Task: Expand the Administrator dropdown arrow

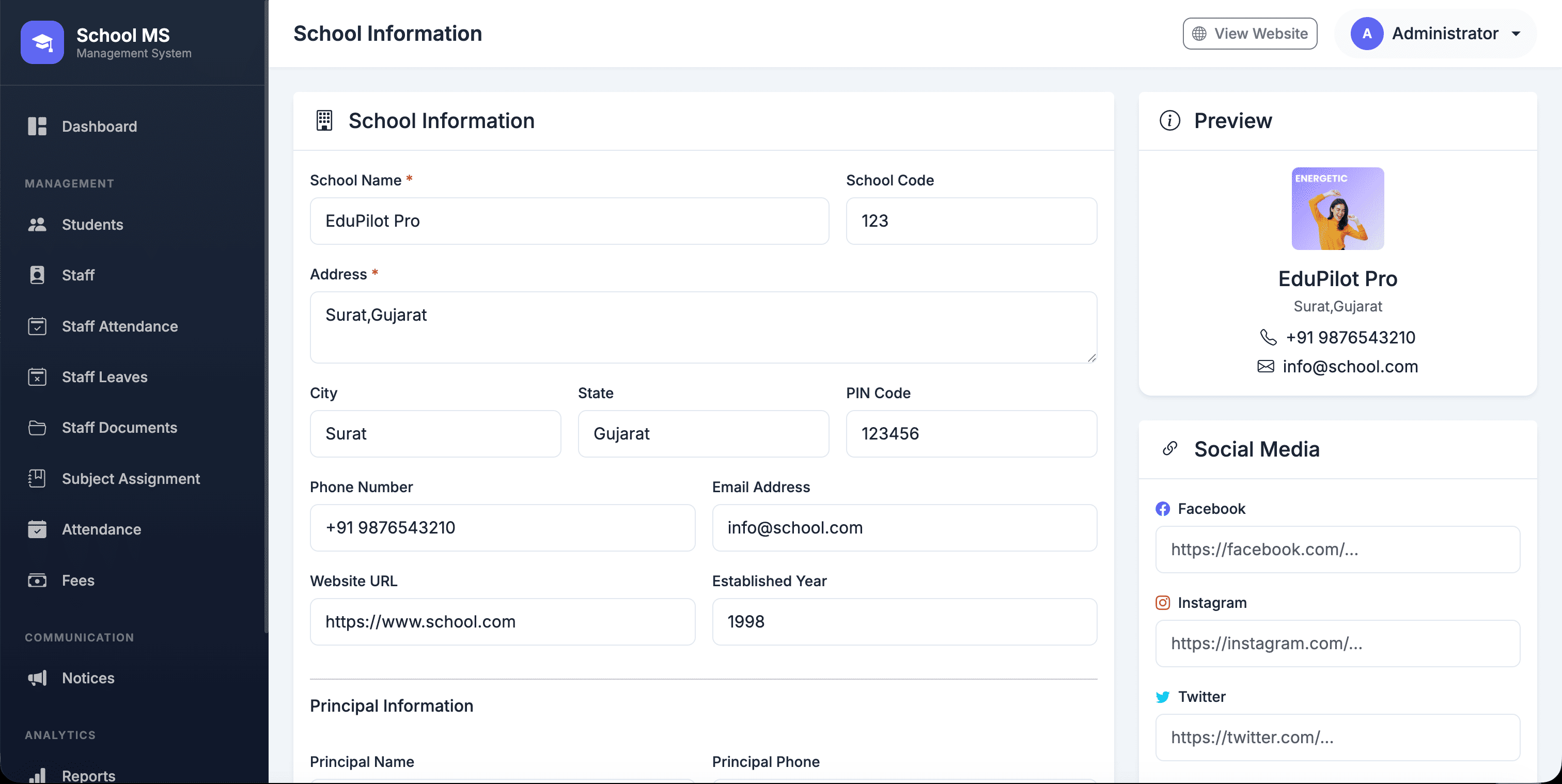Action: pyautogui.click(x=1516, y=34)
